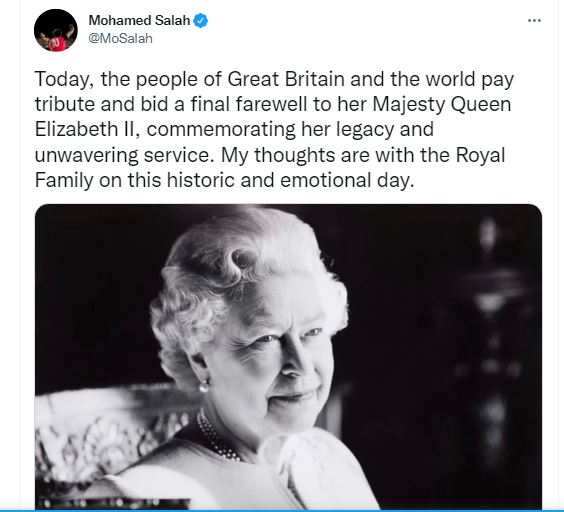564x512 pixels.
Task: Click the blue bar beneath the photo
Action: pos(282,511)
